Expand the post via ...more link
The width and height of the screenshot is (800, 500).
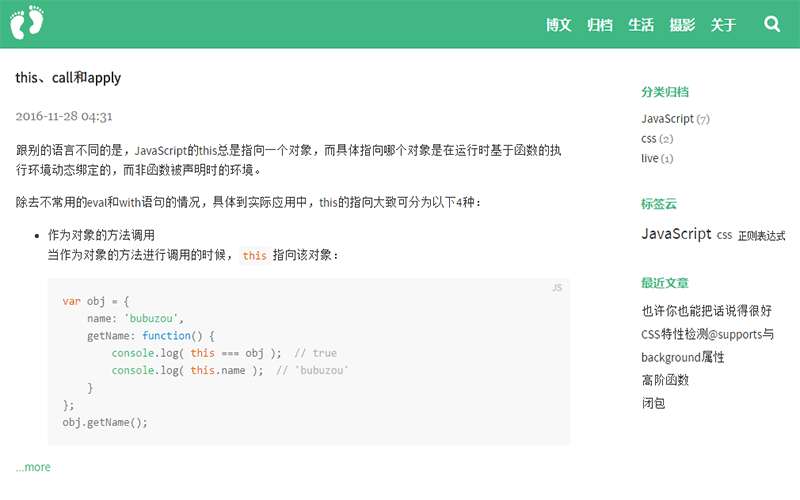(33, 467)
